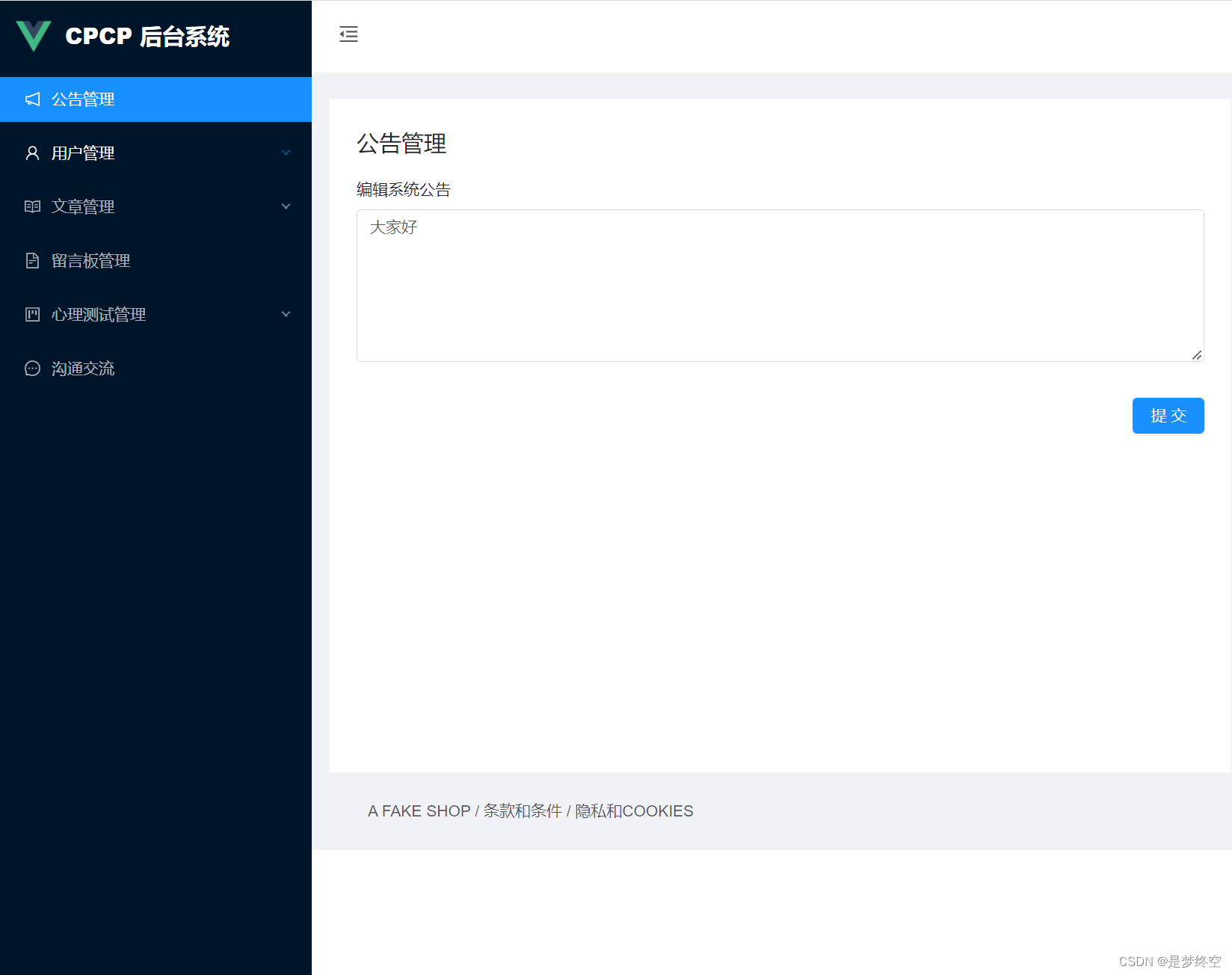The height and width of the screenshot is (975, 1232).
Task: Submit announcement with 提交 button
Action: point(1168,416)
